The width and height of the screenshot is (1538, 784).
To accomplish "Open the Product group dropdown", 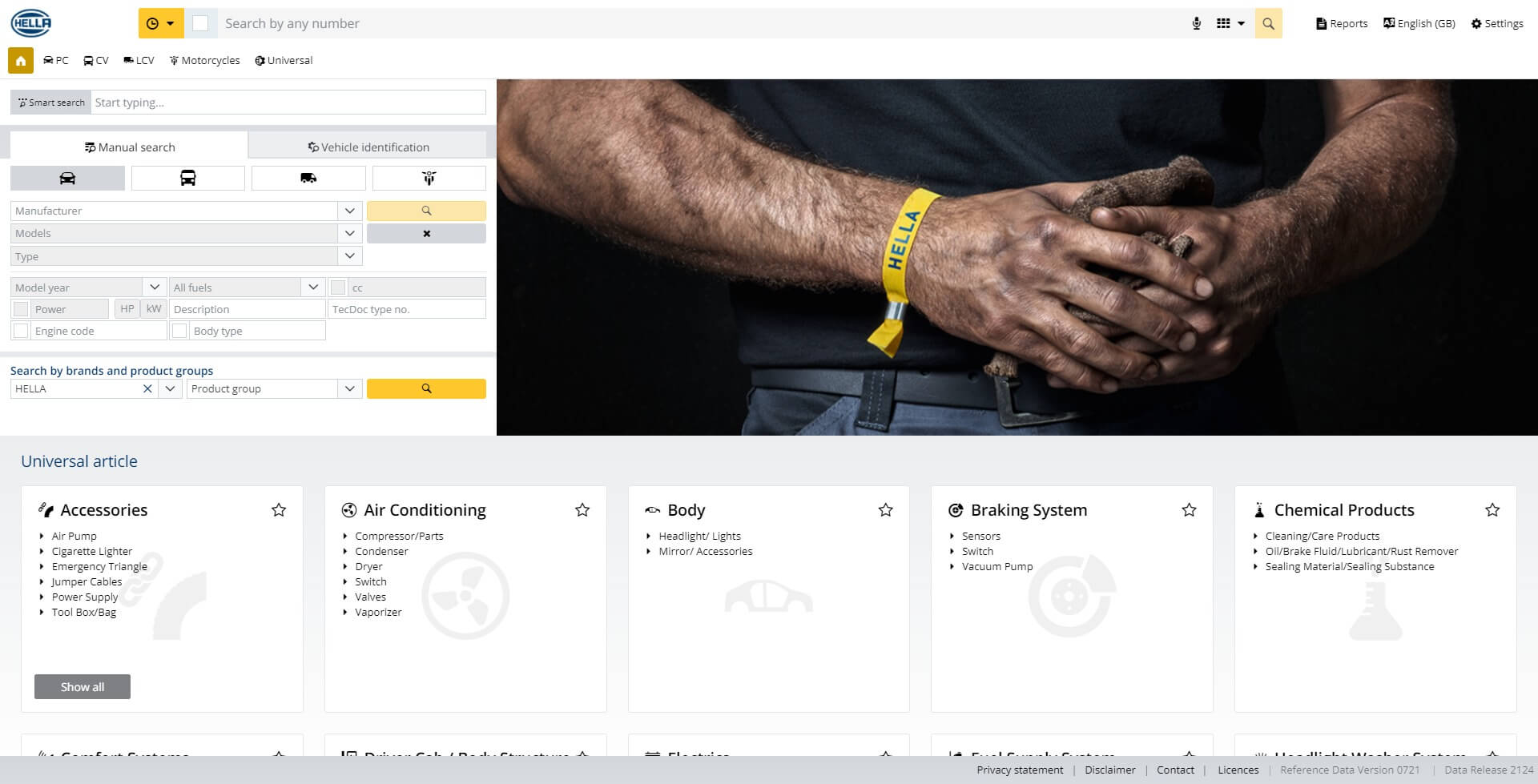I will [349, 388].
